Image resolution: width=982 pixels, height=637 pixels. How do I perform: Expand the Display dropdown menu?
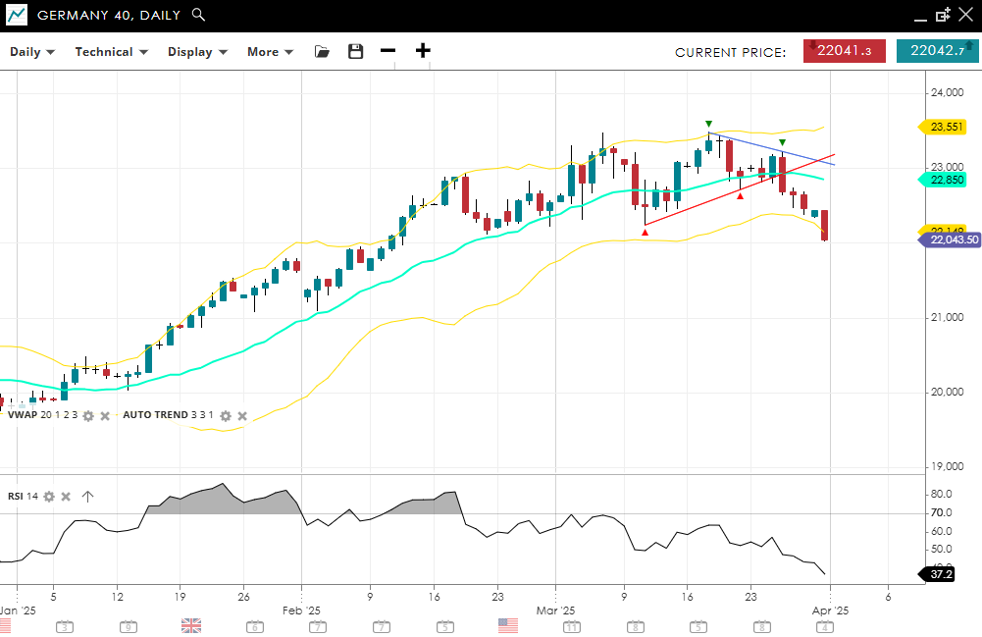click(197, 52)
